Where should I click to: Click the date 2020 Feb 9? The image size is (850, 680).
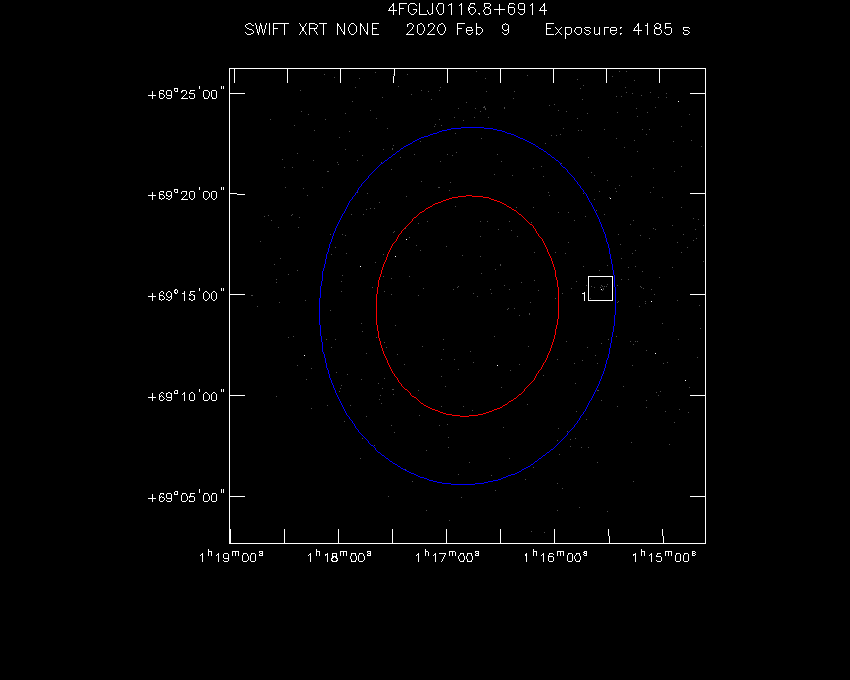tap(458, 29)
